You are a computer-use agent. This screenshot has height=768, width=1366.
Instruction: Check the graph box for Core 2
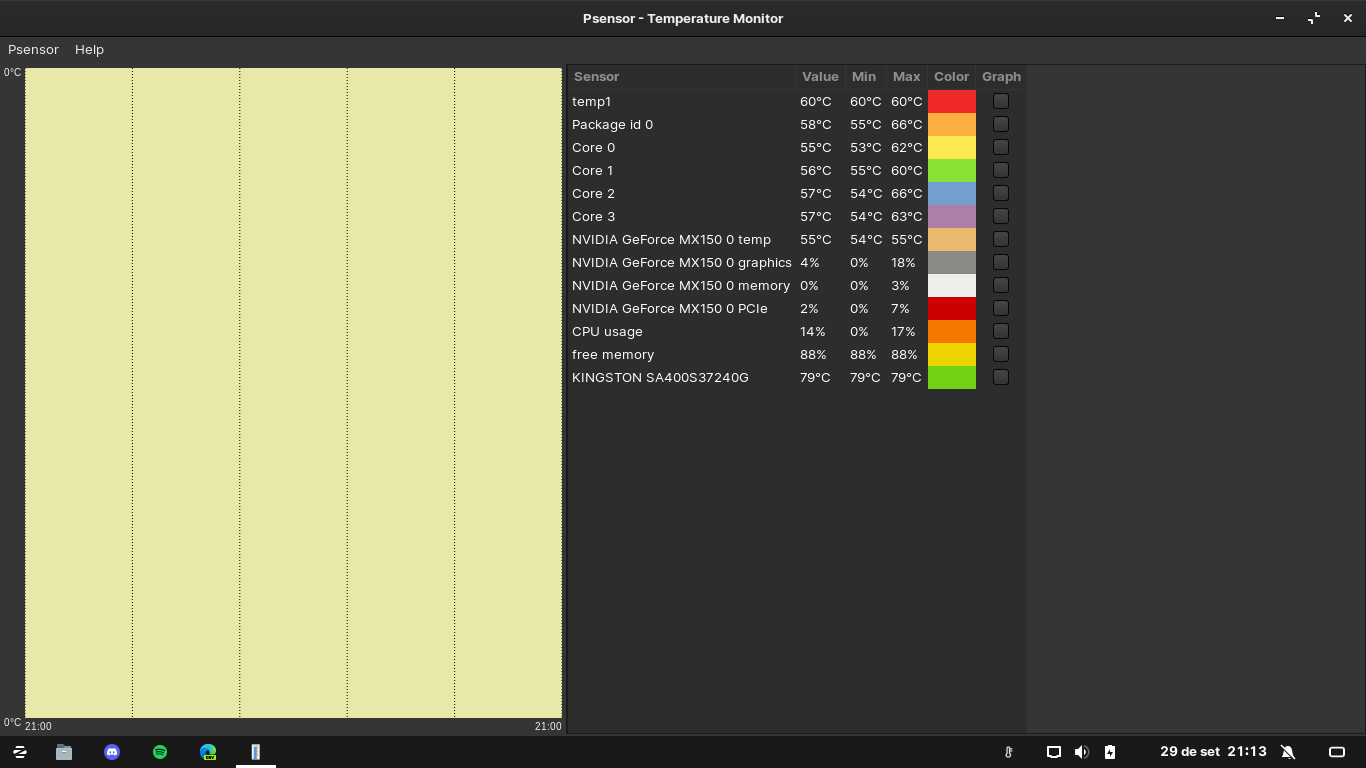(x=1001, y=193)
